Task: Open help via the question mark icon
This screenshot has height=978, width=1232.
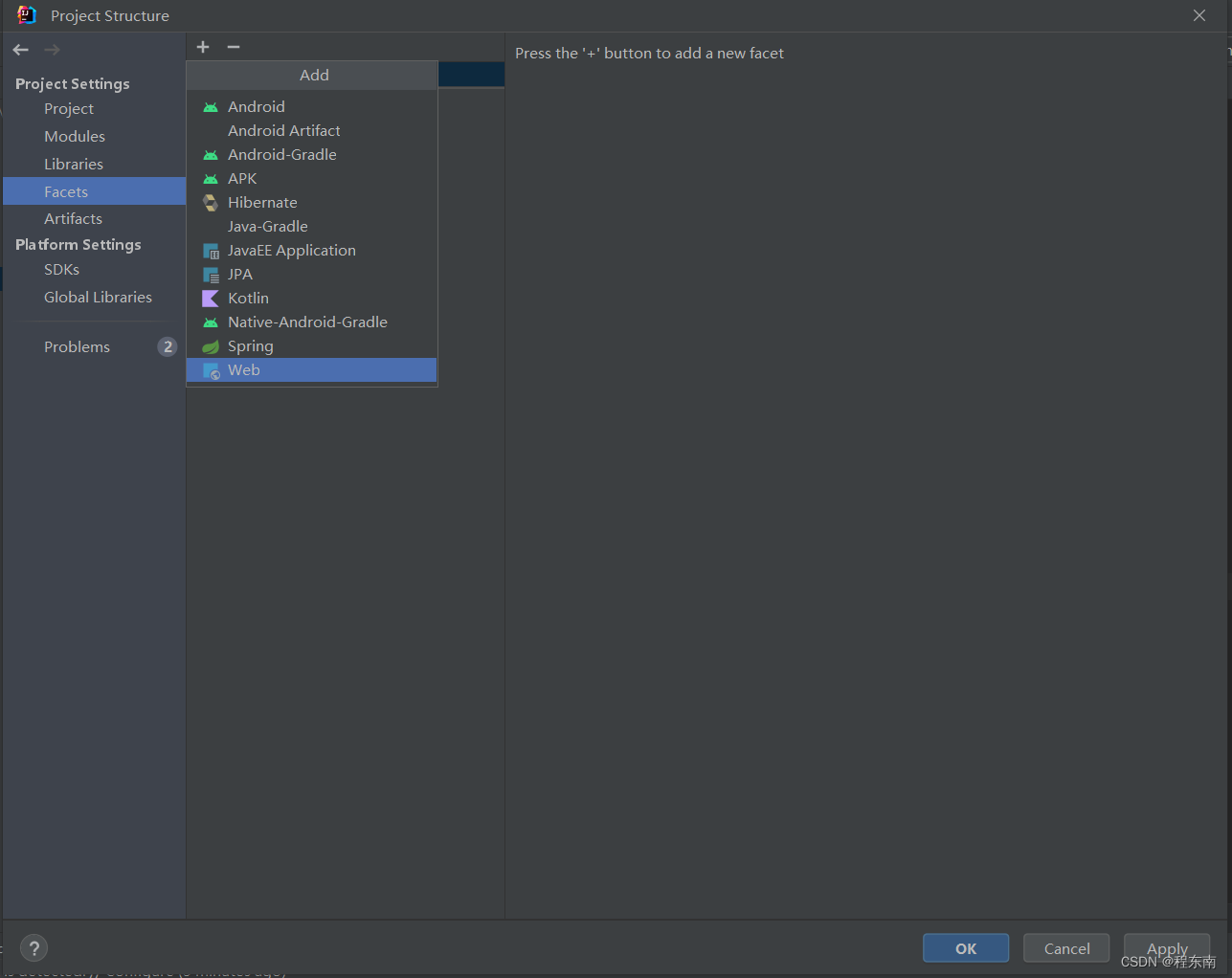Action: (x=34, y=948)
